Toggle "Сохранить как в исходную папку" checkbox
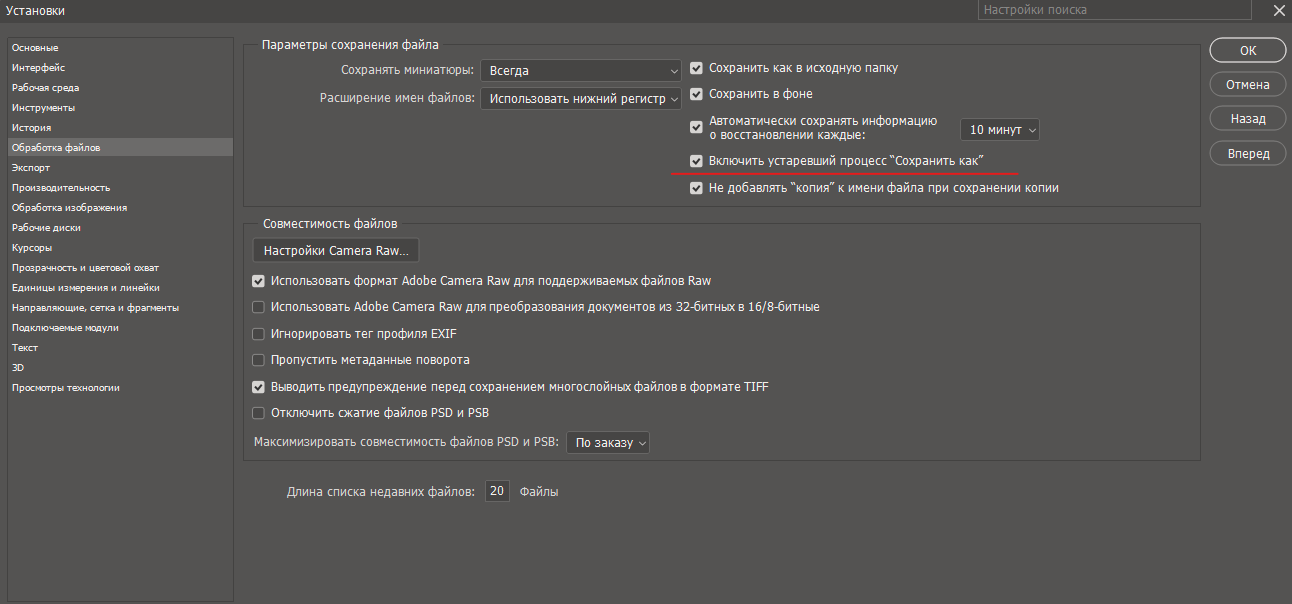Image resolution: width=1292 pixels, height=604 pixels. (x=697, y=69)
